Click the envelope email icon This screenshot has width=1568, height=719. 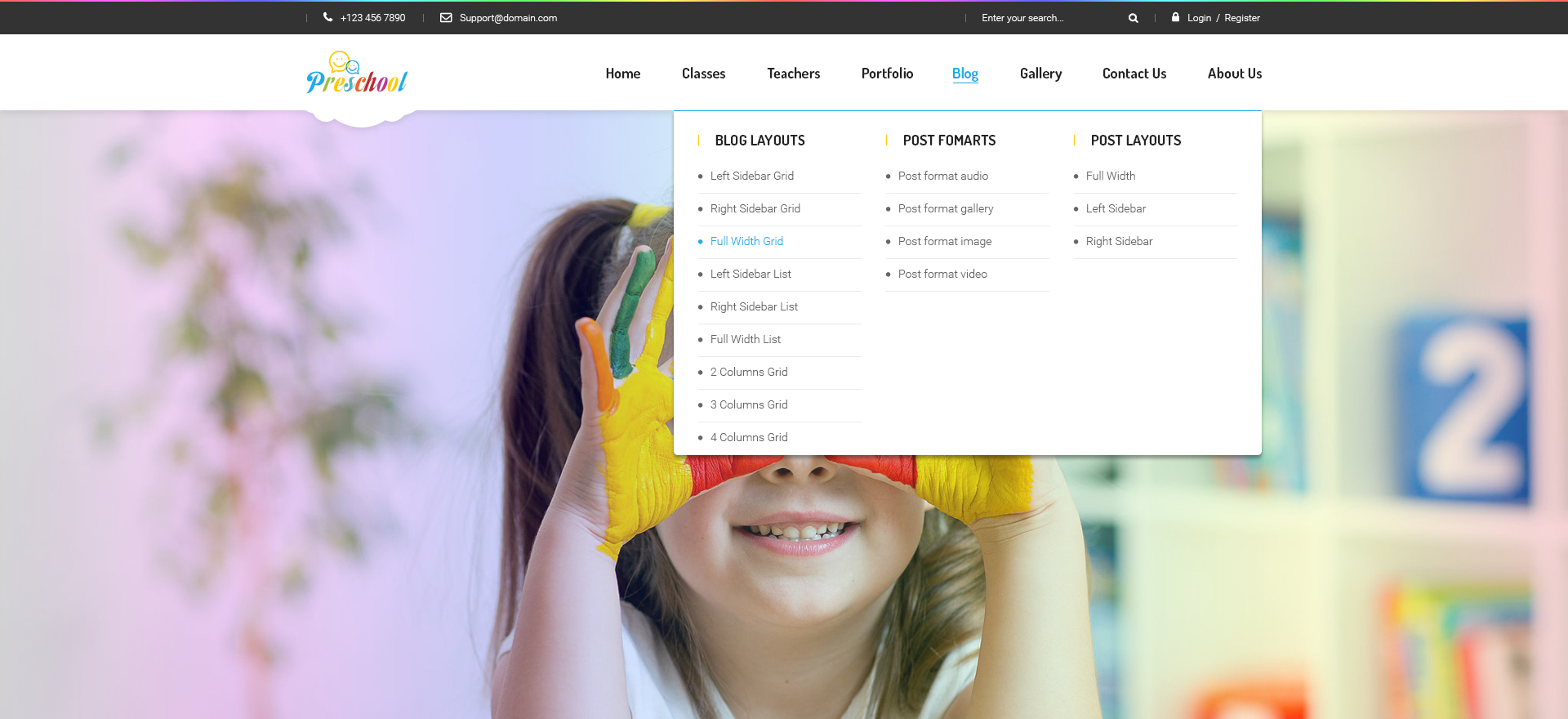(x=446, y=17)
